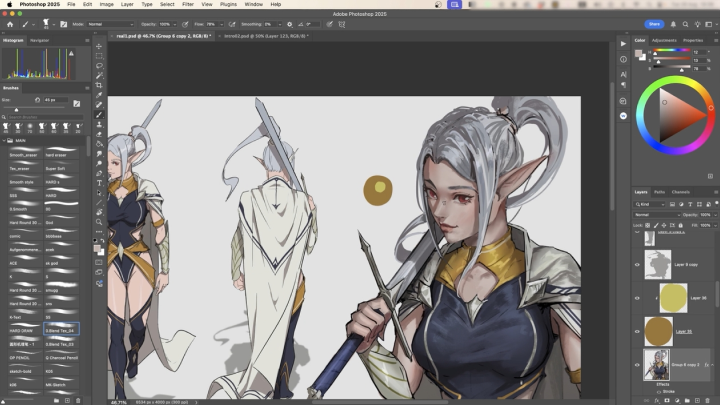Switch to the Channels tab
This screenshot has height=405, width=720.
point(680,192)
